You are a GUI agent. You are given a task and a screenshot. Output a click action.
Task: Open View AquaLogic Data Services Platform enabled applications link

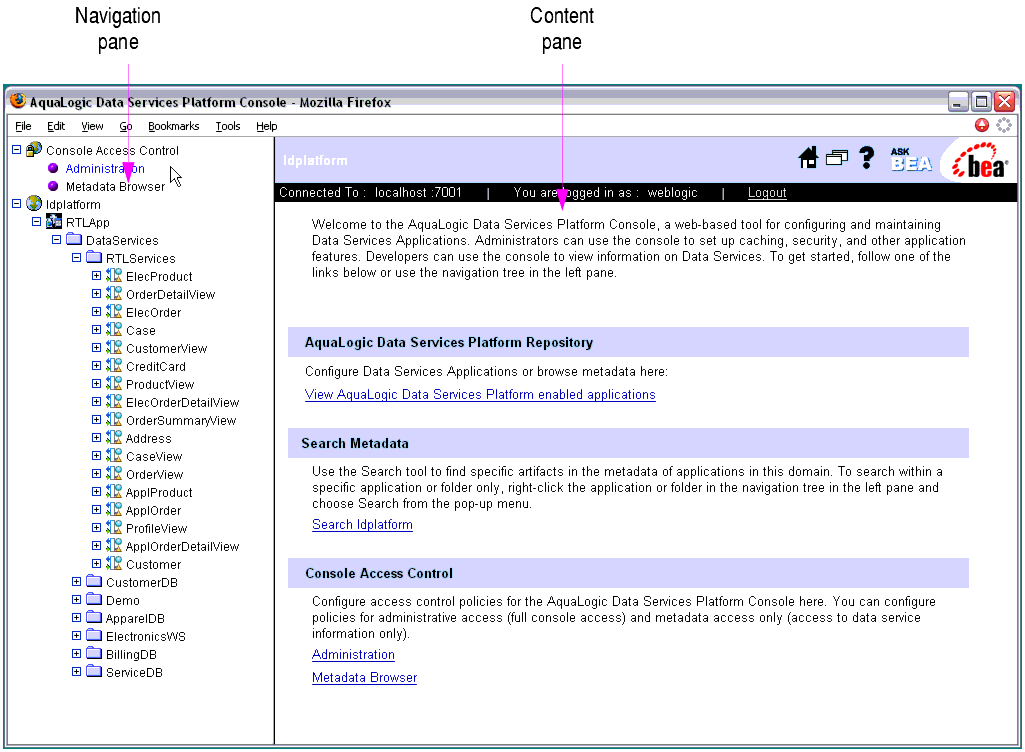480,394
